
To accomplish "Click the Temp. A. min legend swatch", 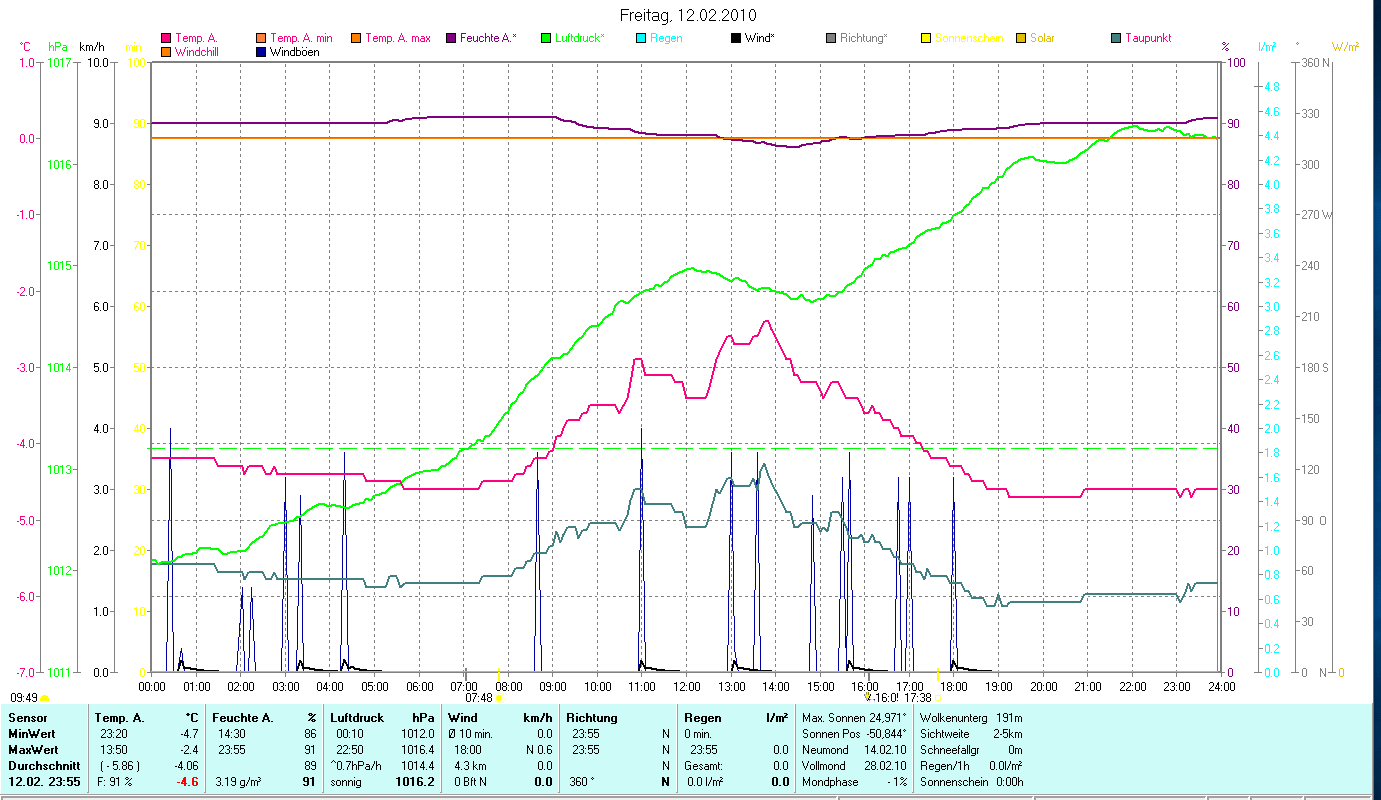I will click(261, 38).
